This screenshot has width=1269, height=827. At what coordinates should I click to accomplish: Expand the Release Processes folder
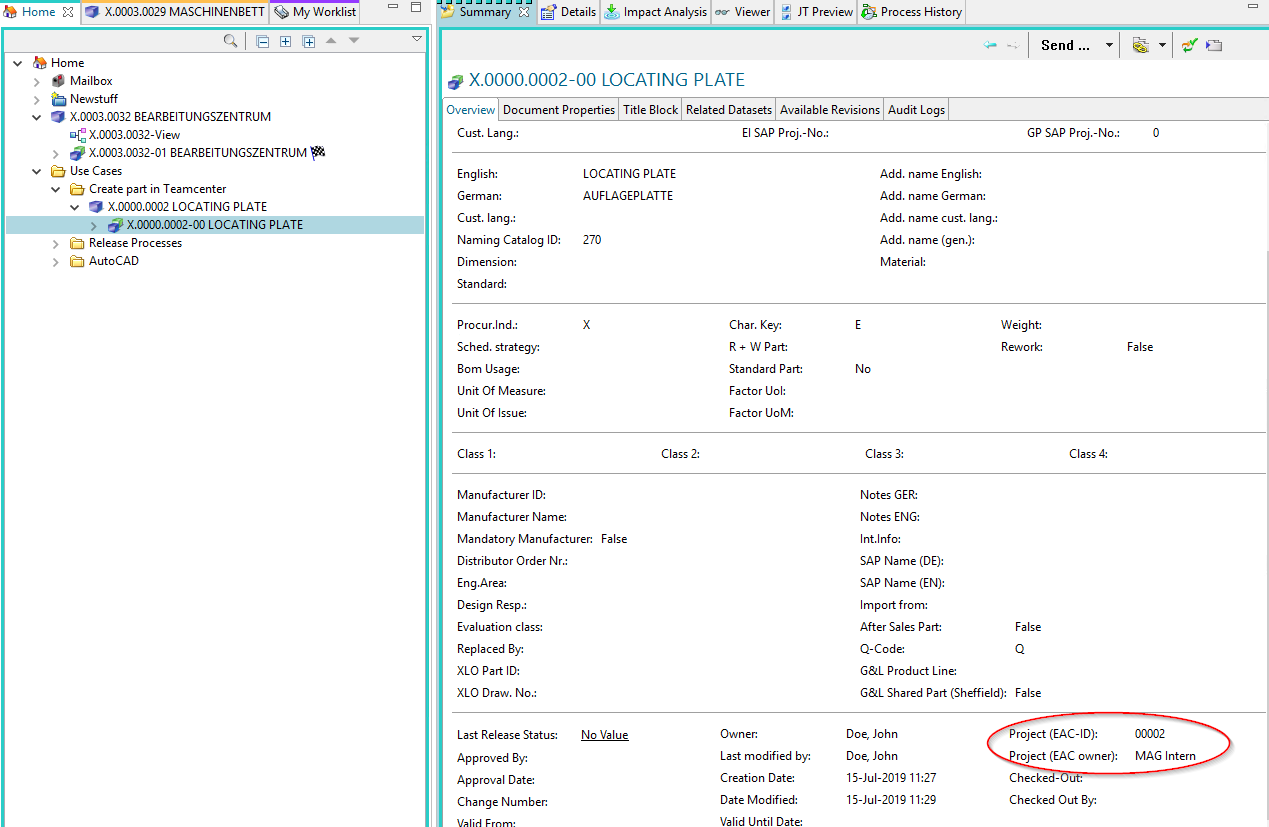click(x=56, y=243)
